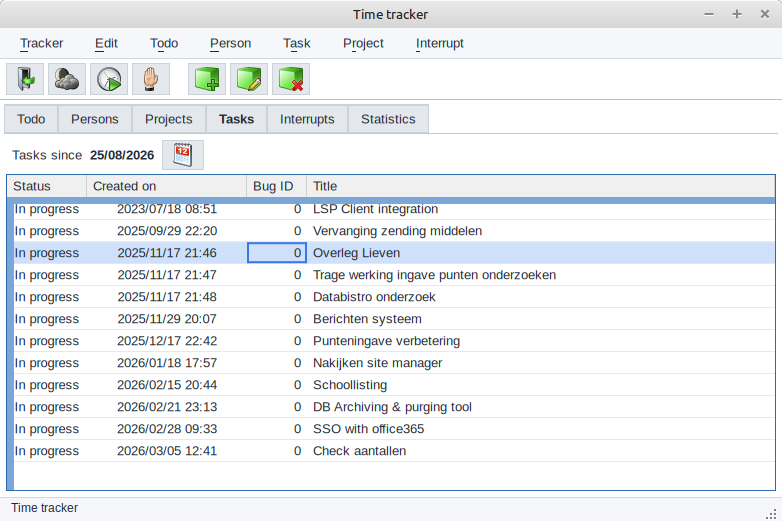Click the date 2023/07/18 08:51
Screen dimensions: 782x521
[x=167, y=209]
